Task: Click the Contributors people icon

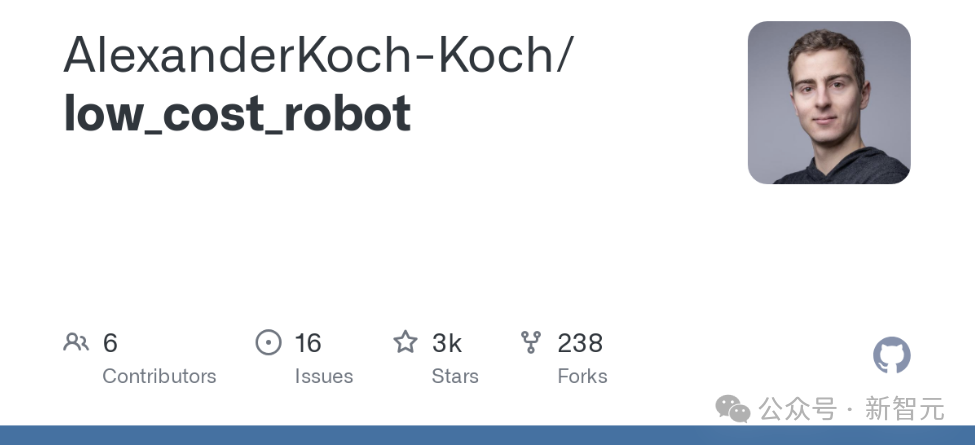Action: [x=76, y=343]
